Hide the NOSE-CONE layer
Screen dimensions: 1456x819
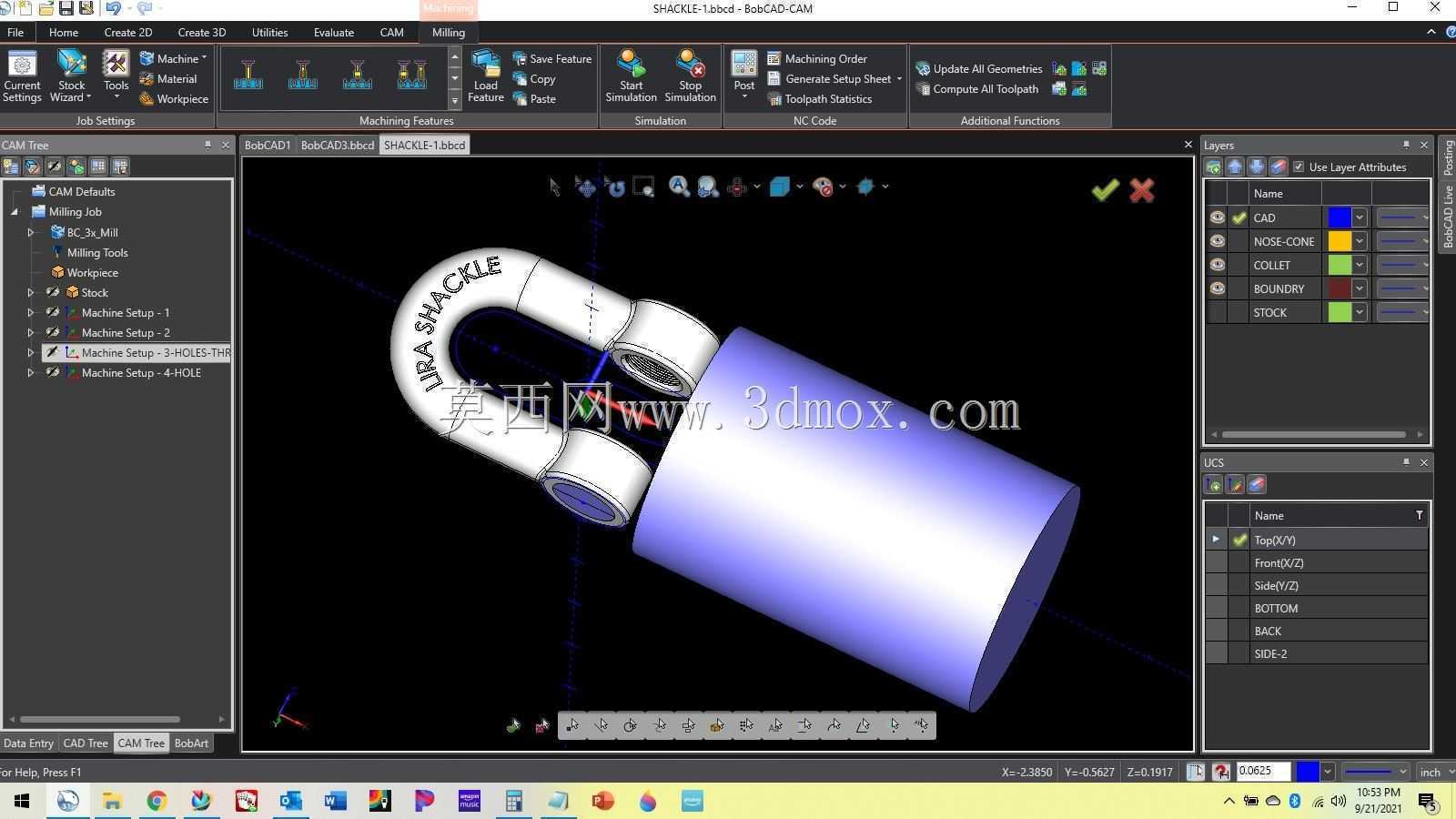pyautogui.click(x=1217, y=241)
